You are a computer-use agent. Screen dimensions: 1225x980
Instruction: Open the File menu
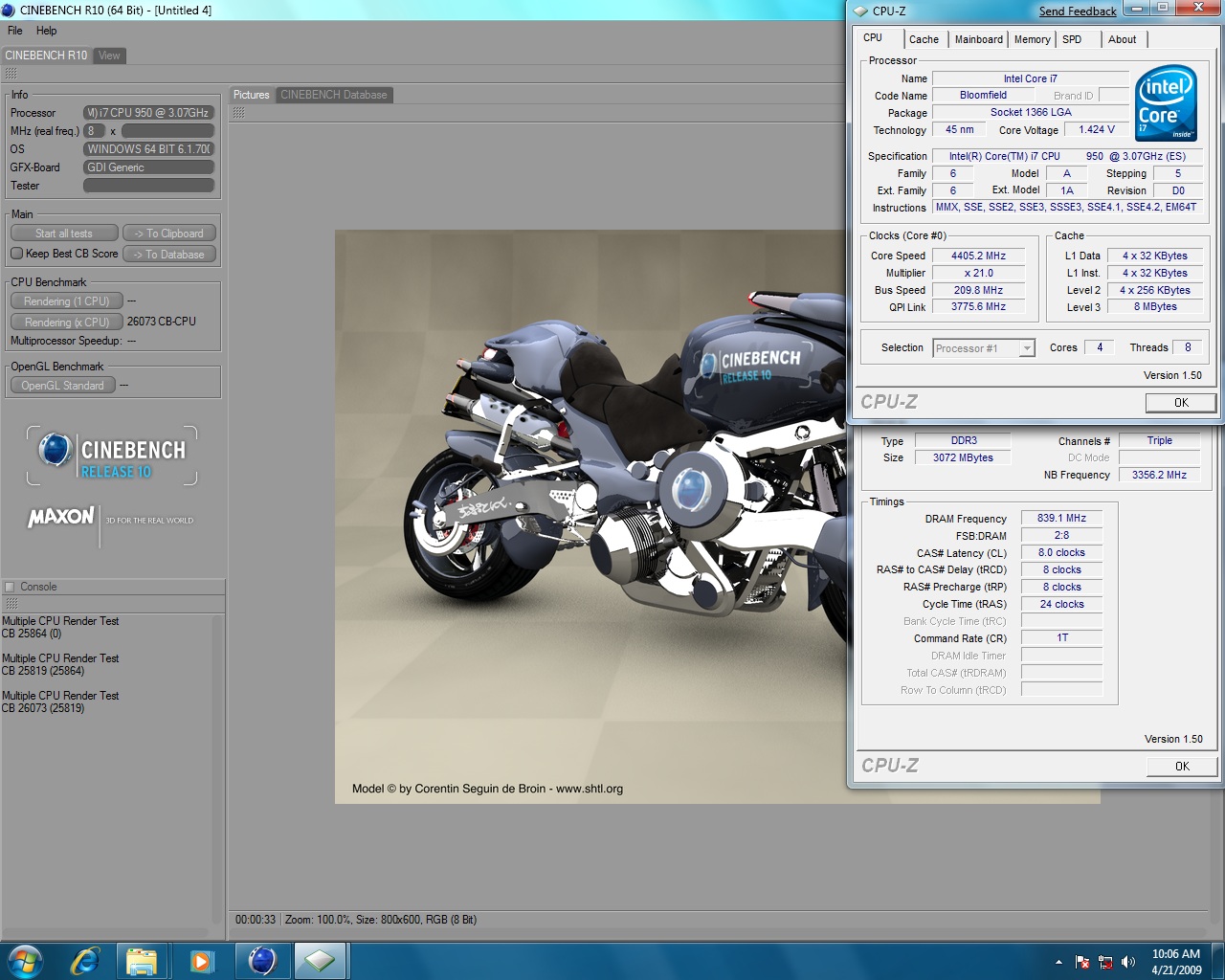coord(15,31)
